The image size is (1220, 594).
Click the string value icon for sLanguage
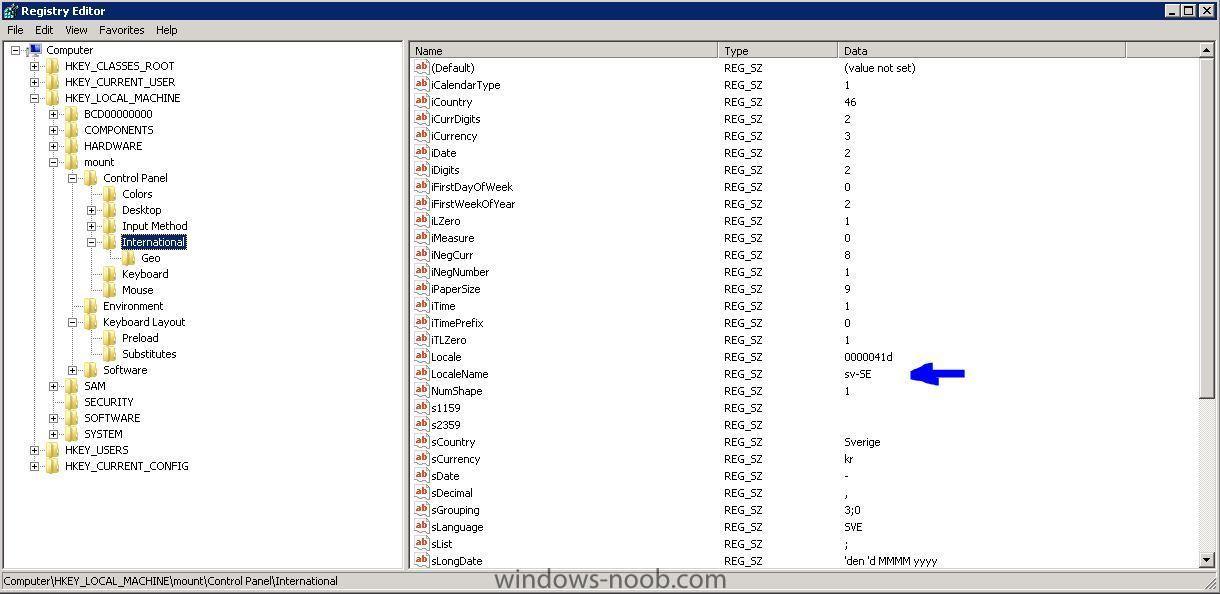(x=421, y=527)
